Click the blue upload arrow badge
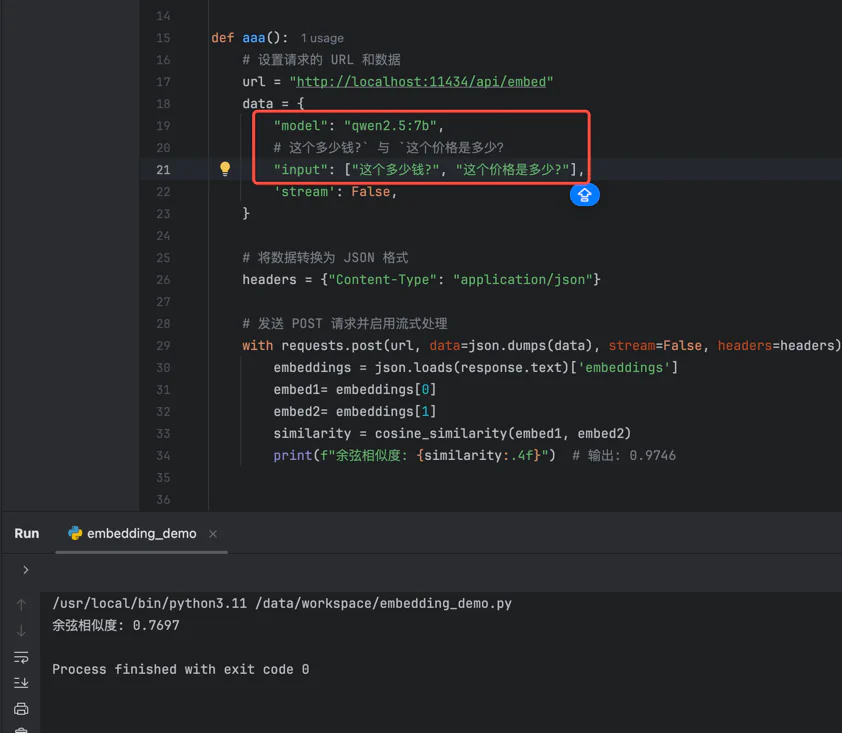Image resolution: width=842 pixels, height=733 pixels. (x=584, y=195)
